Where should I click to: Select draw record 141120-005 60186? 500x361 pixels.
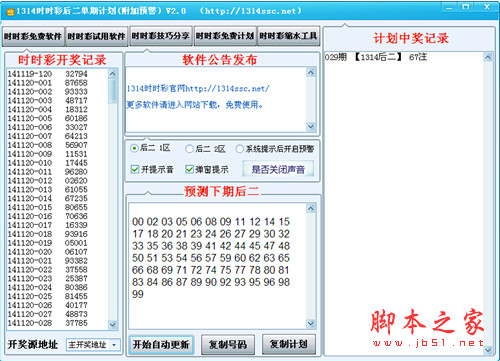click(48, 118)
